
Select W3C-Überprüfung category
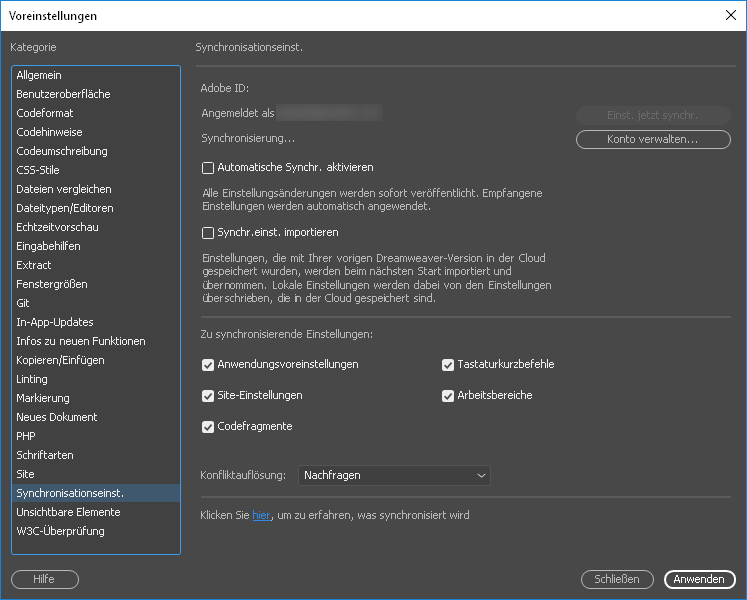(96, 531)
